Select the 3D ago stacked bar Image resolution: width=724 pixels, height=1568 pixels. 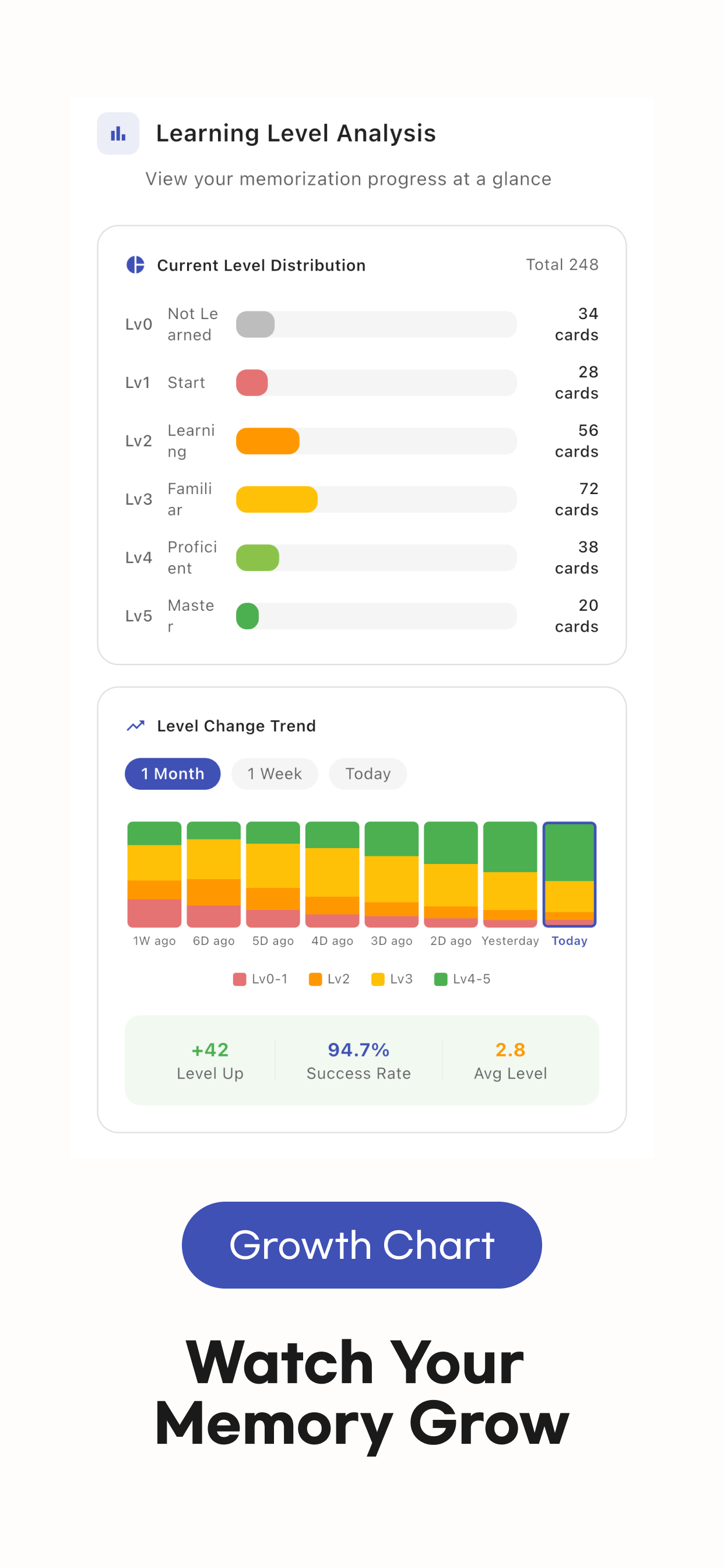click(x=392, y=874)
